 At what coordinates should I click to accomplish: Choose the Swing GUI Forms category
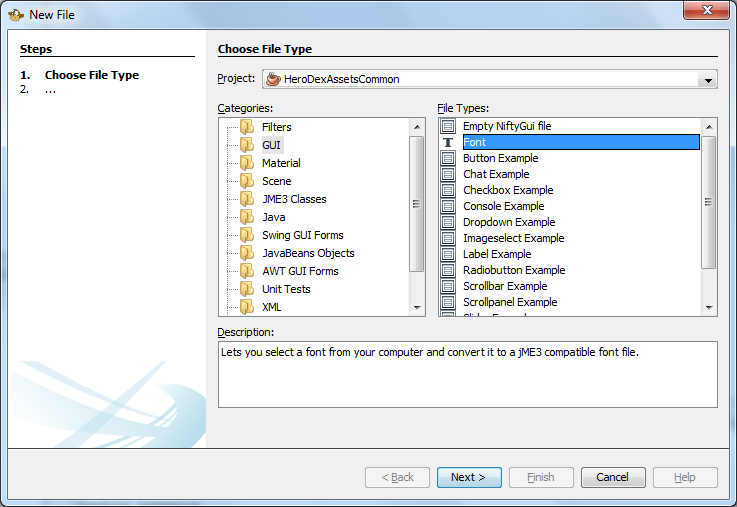(302, 235)
